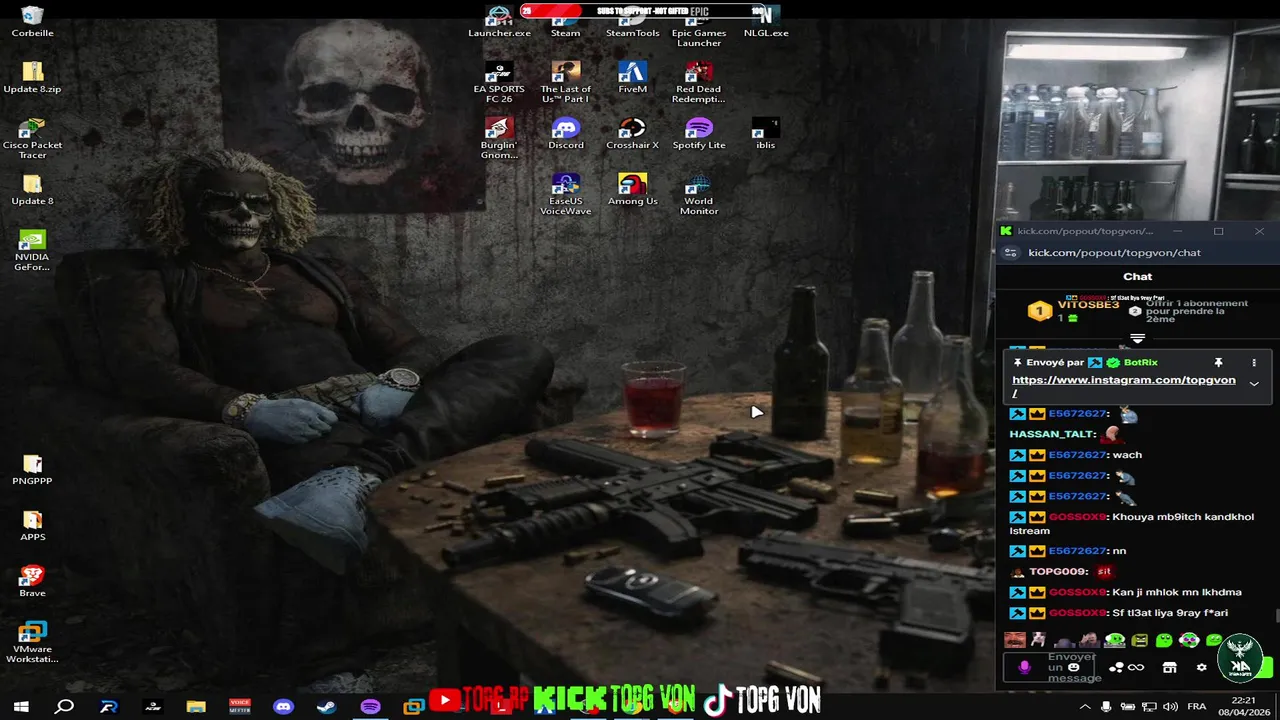Open the Discord desktop shortcut
The height and width of the screenshot is (720, 1280).
[565, 133]
